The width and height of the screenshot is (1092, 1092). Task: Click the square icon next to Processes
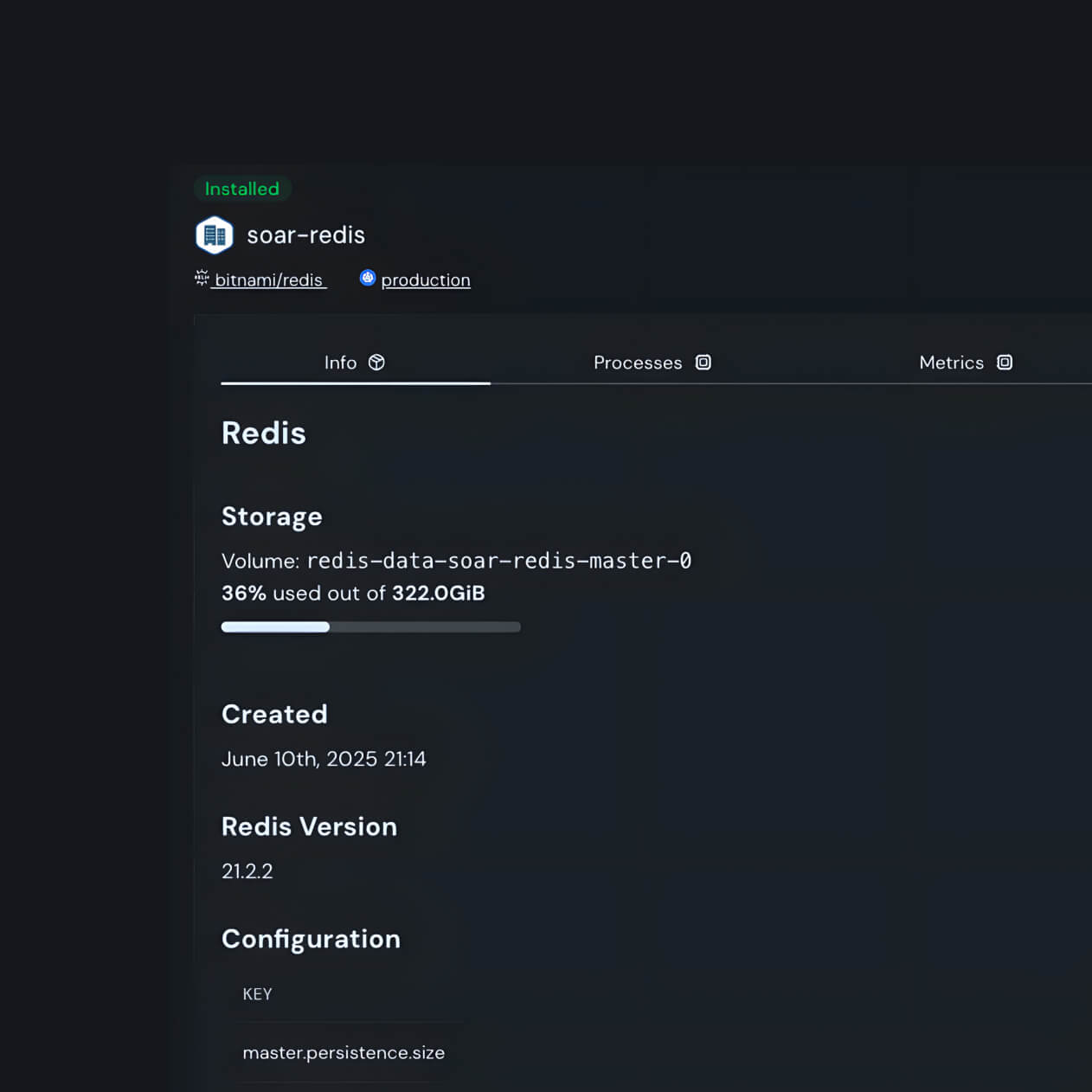point(703,363)
